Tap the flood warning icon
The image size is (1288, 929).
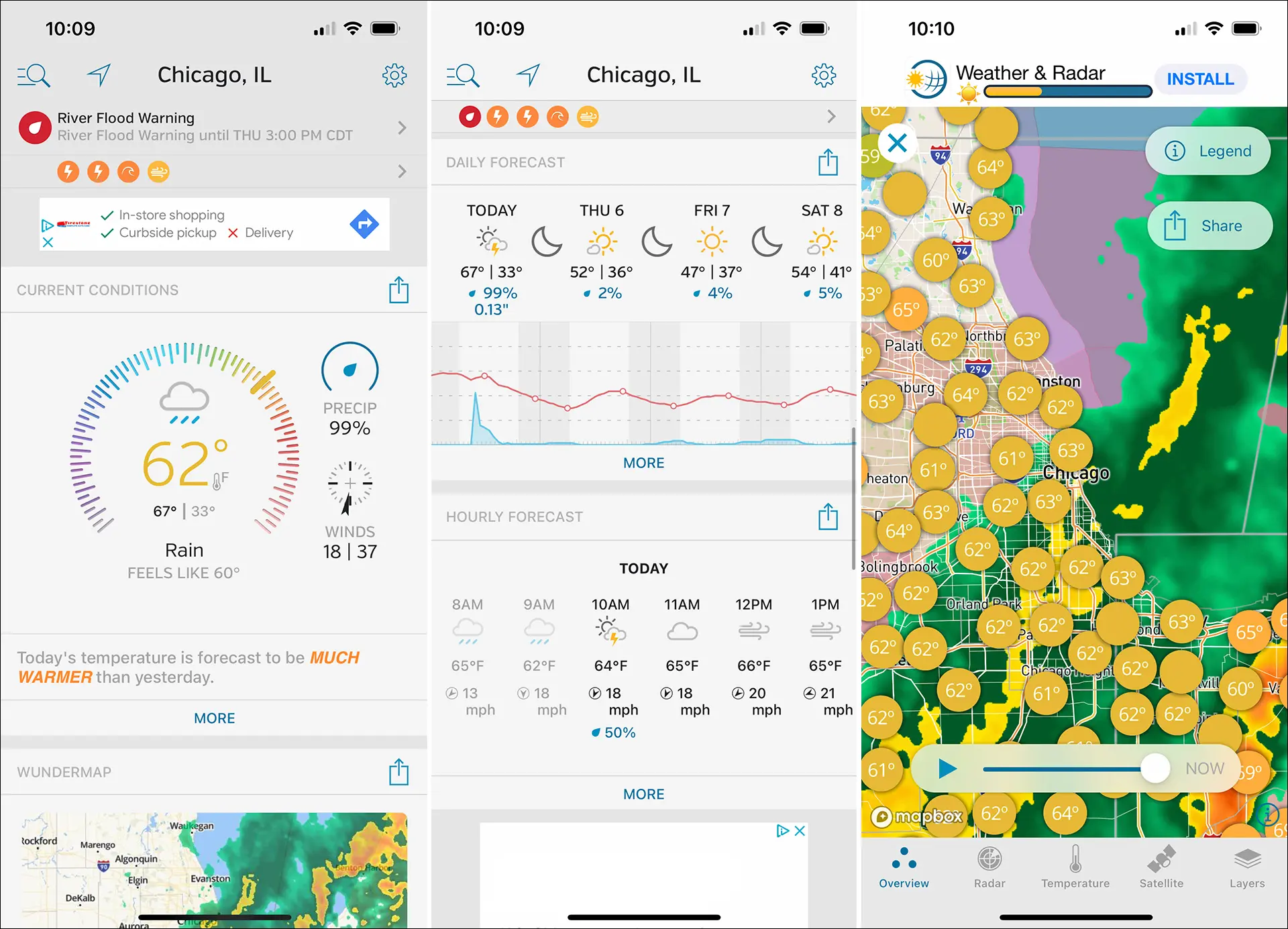pos(35,126)
